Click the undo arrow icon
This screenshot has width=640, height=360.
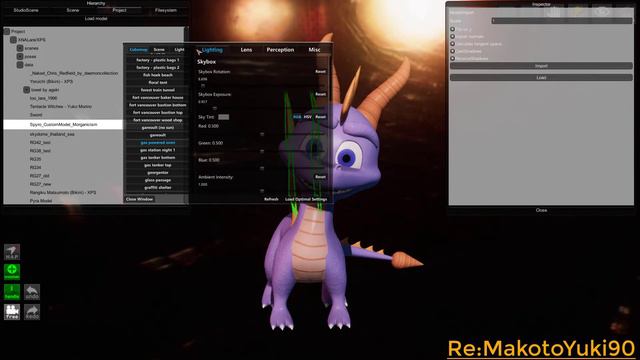(32, 292)
